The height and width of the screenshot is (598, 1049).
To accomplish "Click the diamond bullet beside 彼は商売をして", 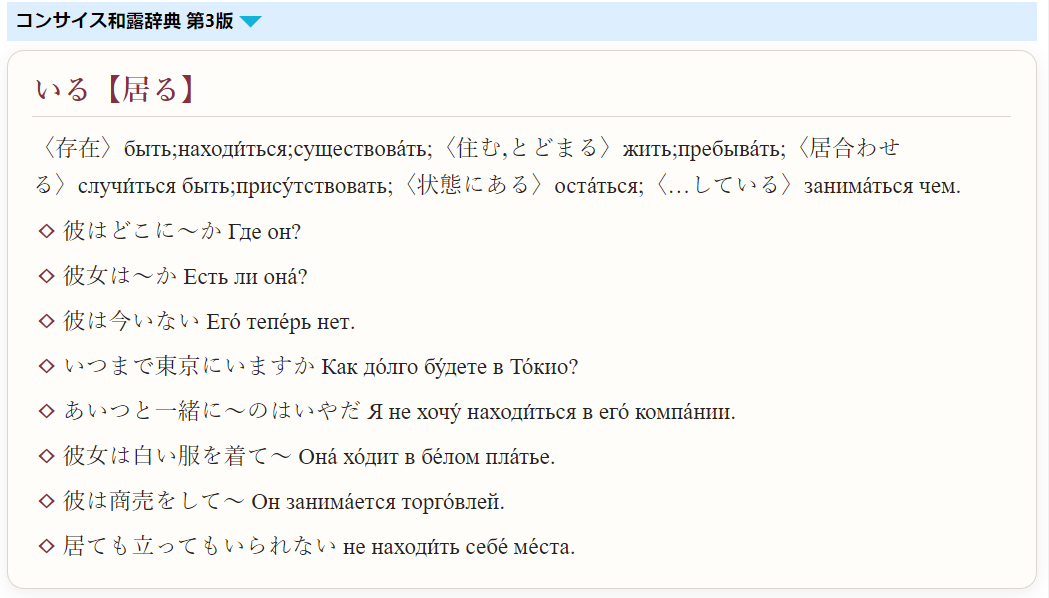I will 46,501.
